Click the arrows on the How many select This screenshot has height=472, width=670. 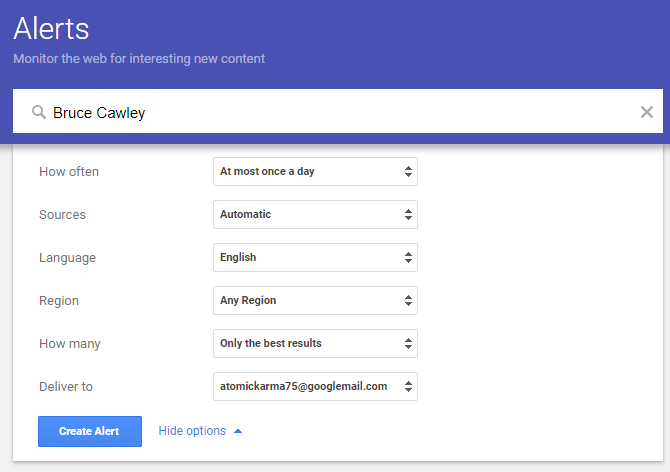point(408,343)
